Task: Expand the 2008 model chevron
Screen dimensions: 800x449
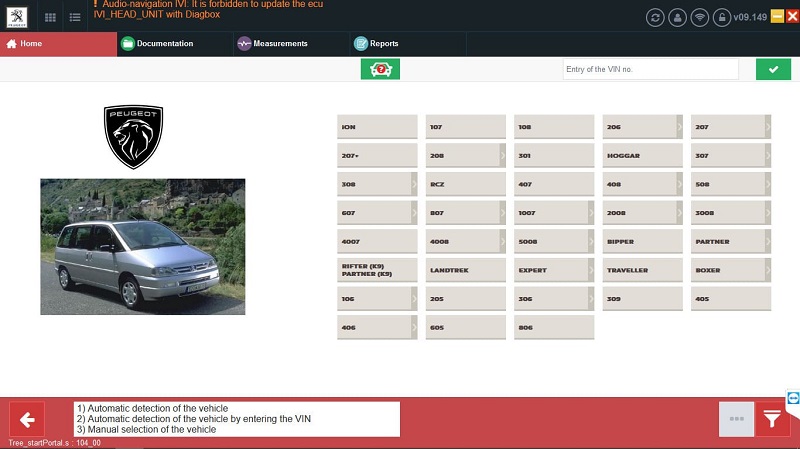Action: coord(680,213)
